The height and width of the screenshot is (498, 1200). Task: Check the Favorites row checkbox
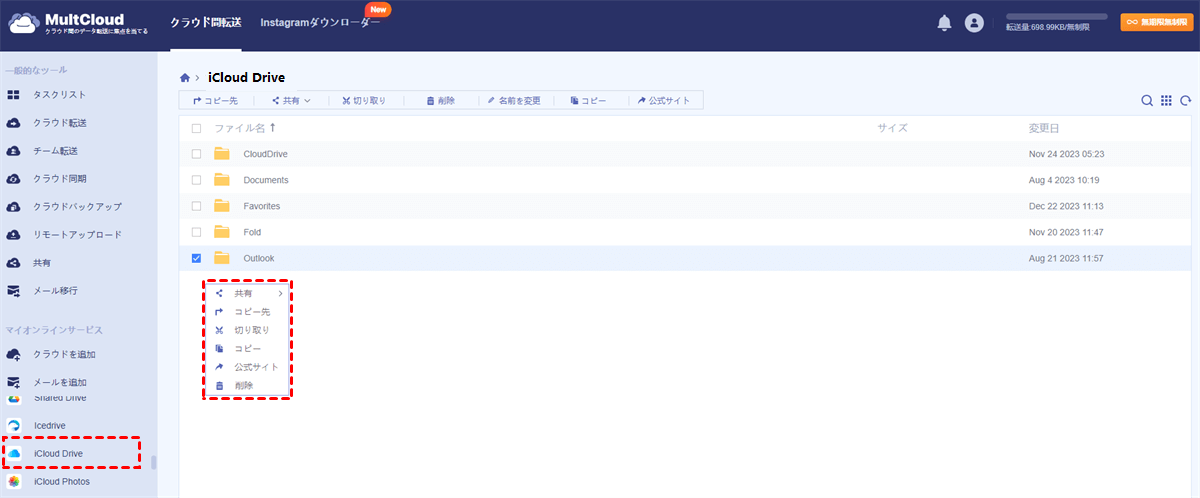point(196,206)
